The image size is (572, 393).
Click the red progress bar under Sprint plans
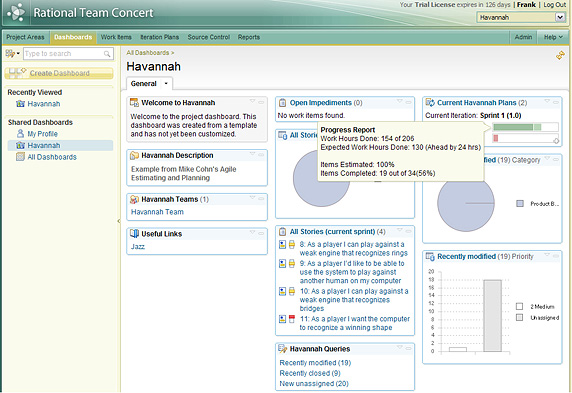click(x=525, y=138)
